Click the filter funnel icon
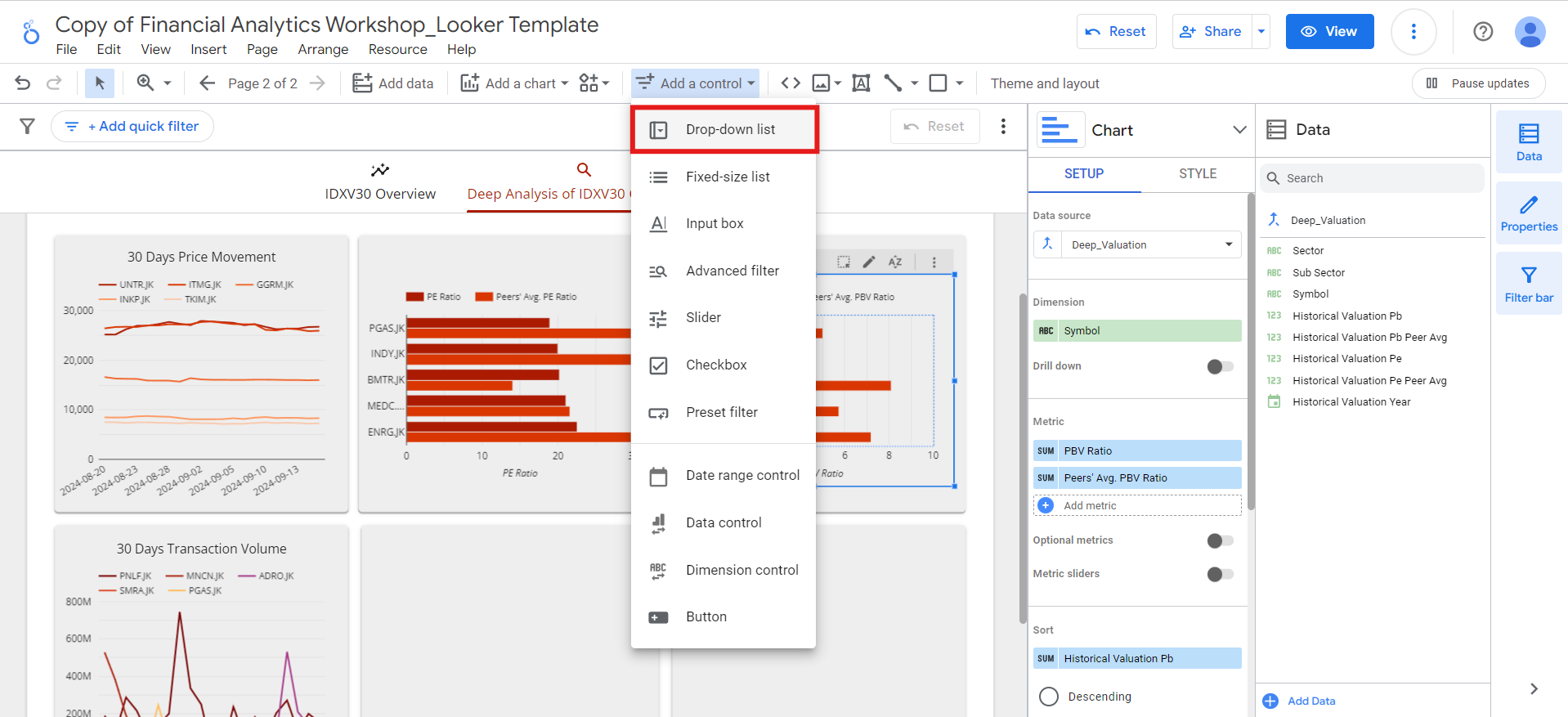 tap(27, 126)
